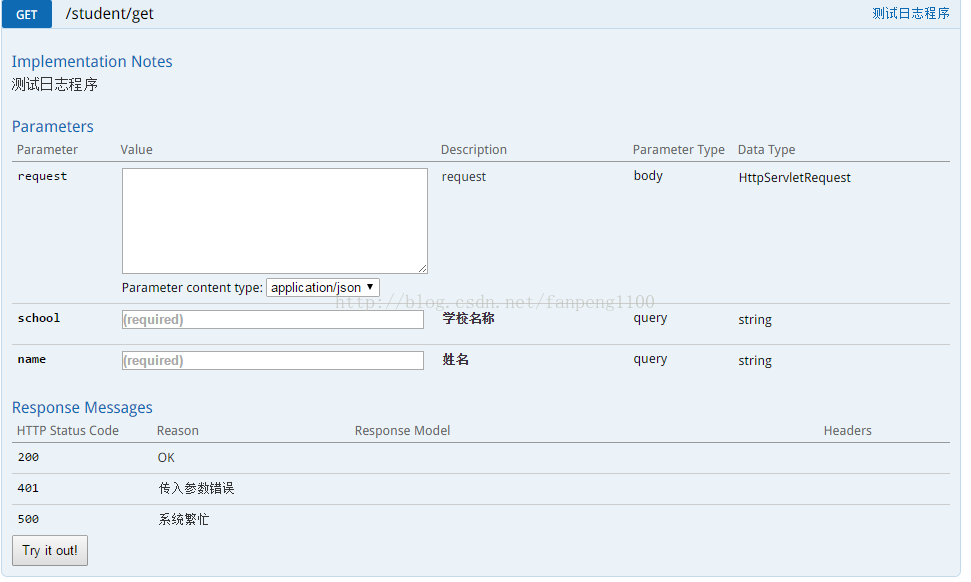
Task: Click the Description column header
Action: pyautogui.click(x=474, y=149)
